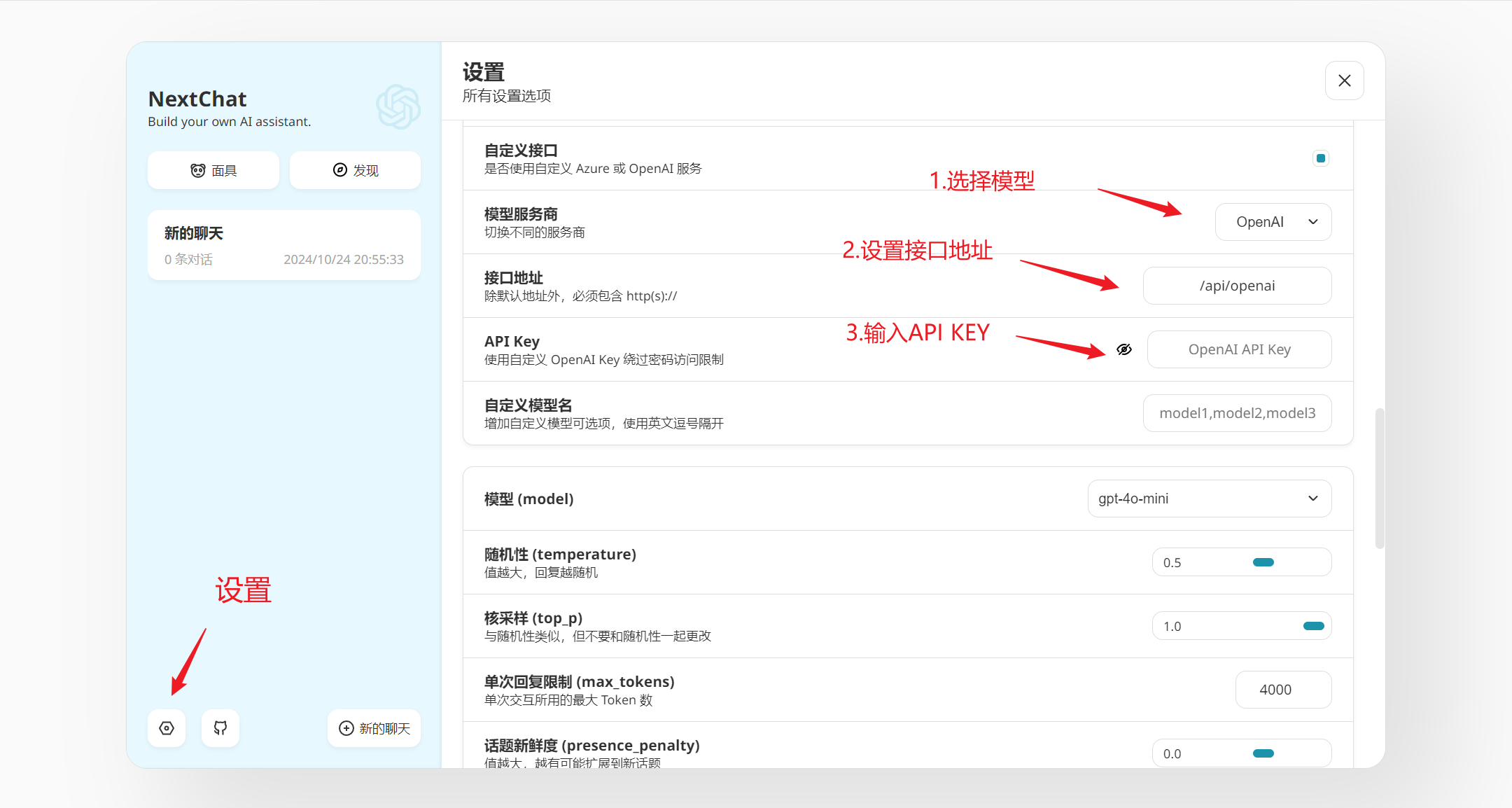The height and width of the screenshot is (808, 1512).
Task: Toggle the 自定义接口 checkbox
Action: pyautogui.click(x=1321, y=158)
